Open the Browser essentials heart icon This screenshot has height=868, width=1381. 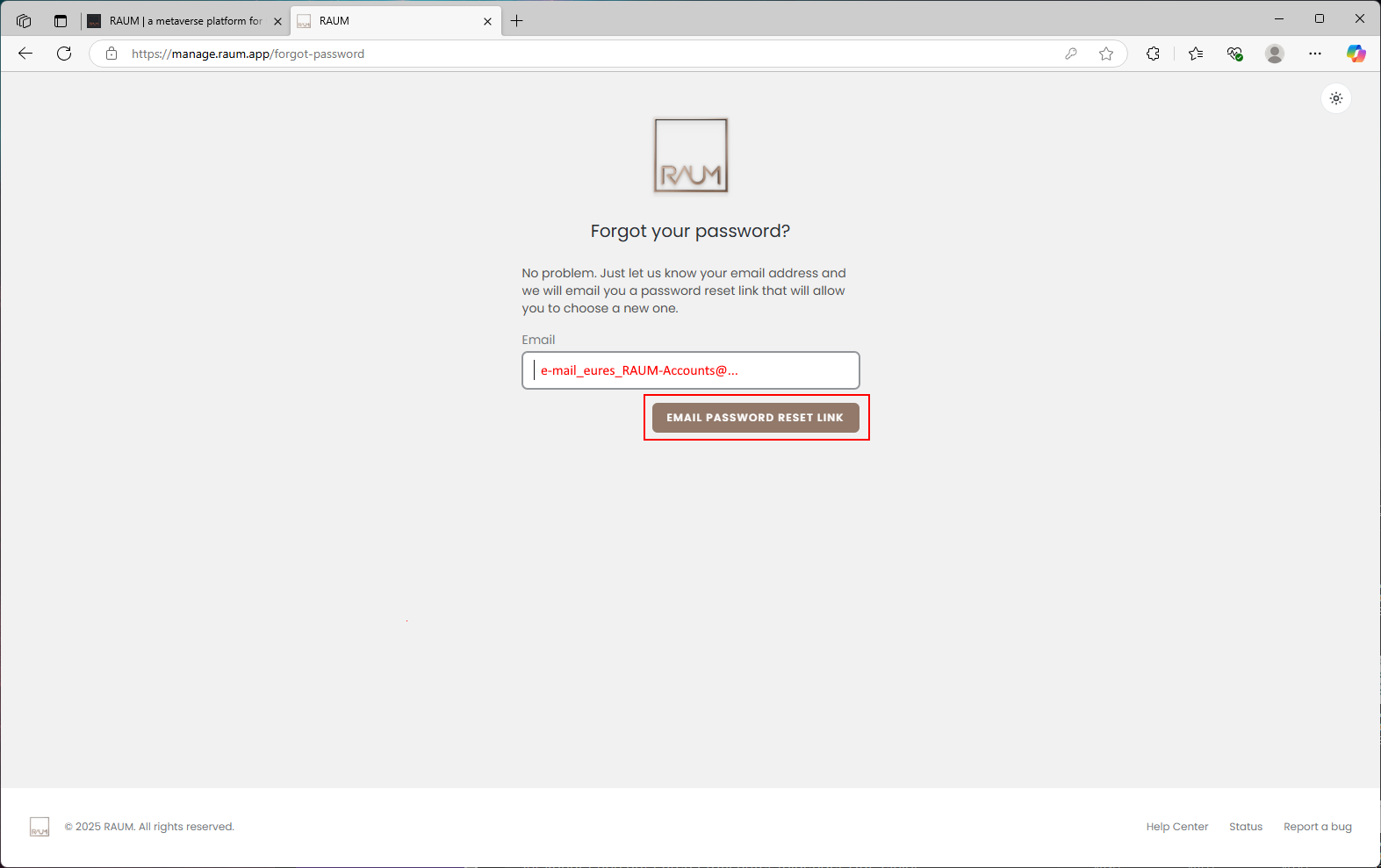1235,54
